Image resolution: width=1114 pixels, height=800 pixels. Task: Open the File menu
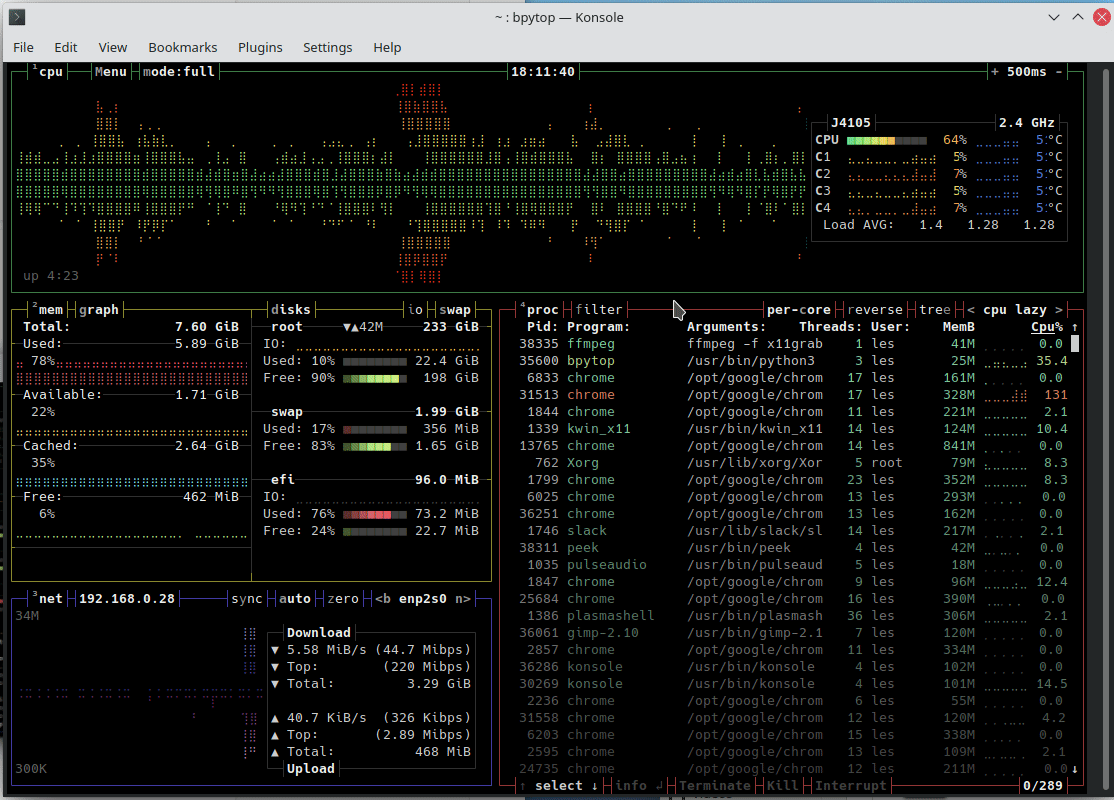pyautogui.click(x=23, y=48)
